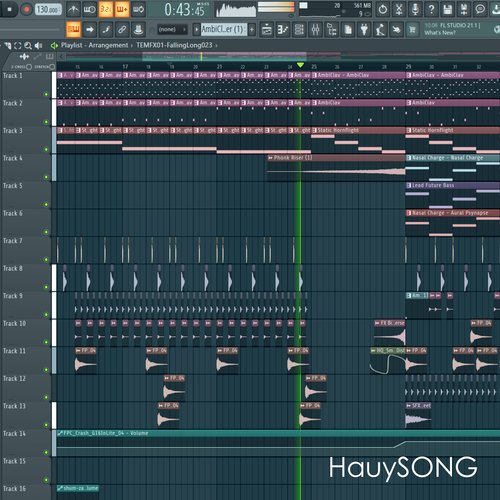
Task: Click the tempo field showing 130.000
Action: point(48,9)
